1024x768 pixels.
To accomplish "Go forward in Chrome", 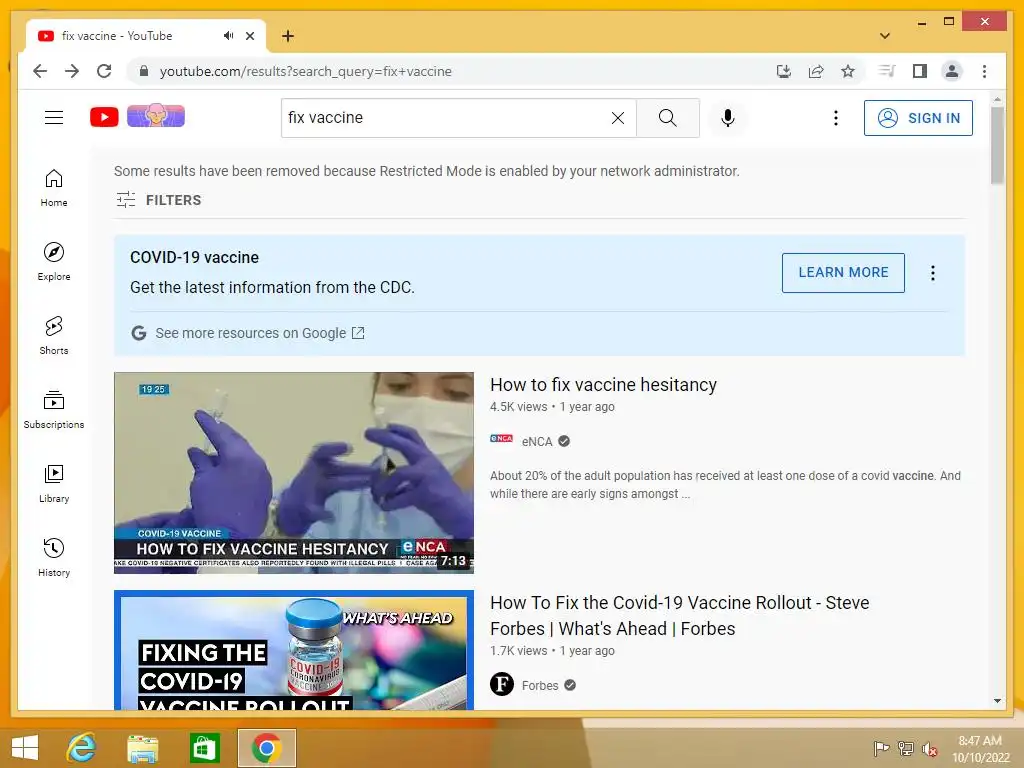I will 72,71.
